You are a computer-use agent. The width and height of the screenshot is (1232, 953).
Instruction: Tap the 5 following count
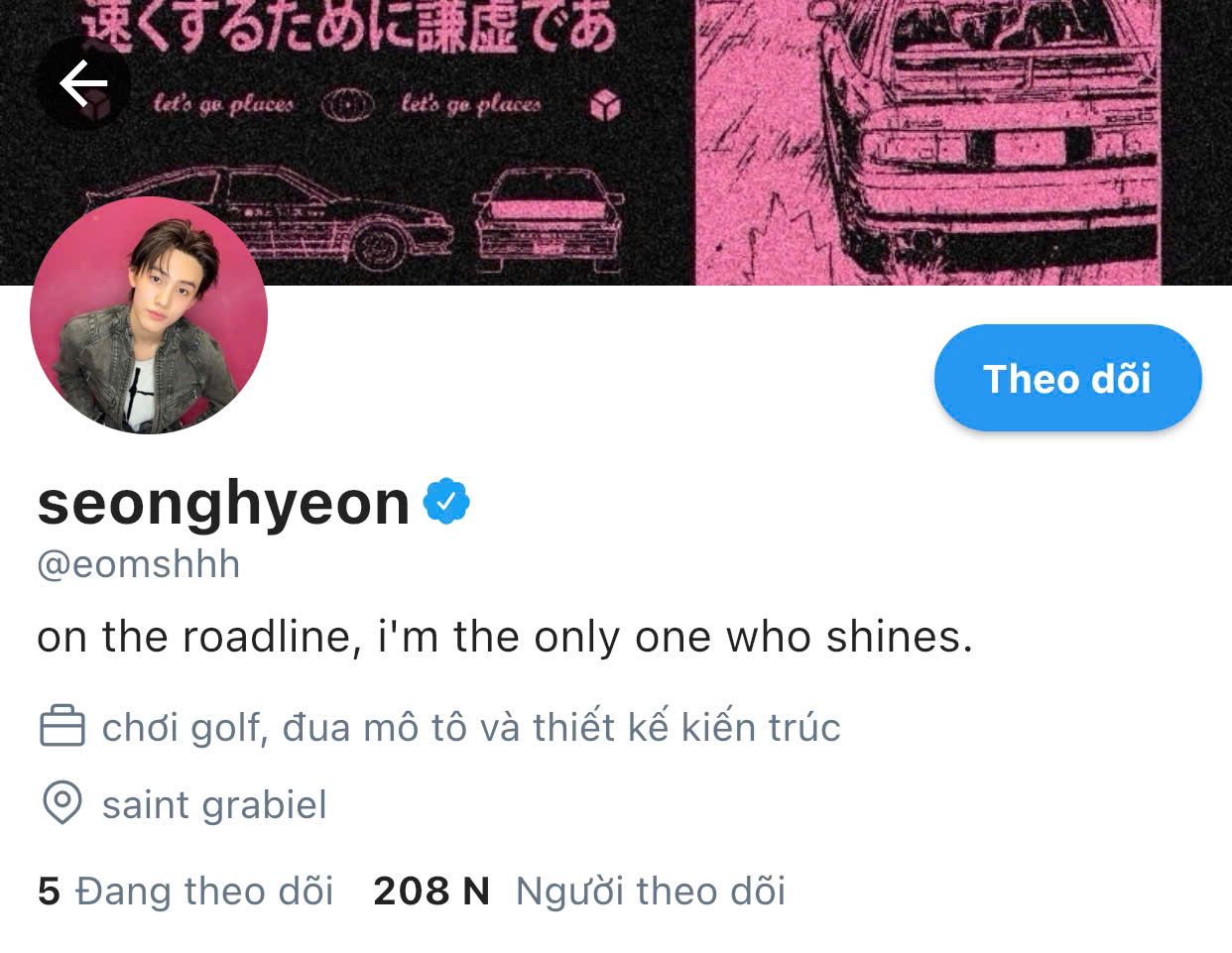click(49, 891)
